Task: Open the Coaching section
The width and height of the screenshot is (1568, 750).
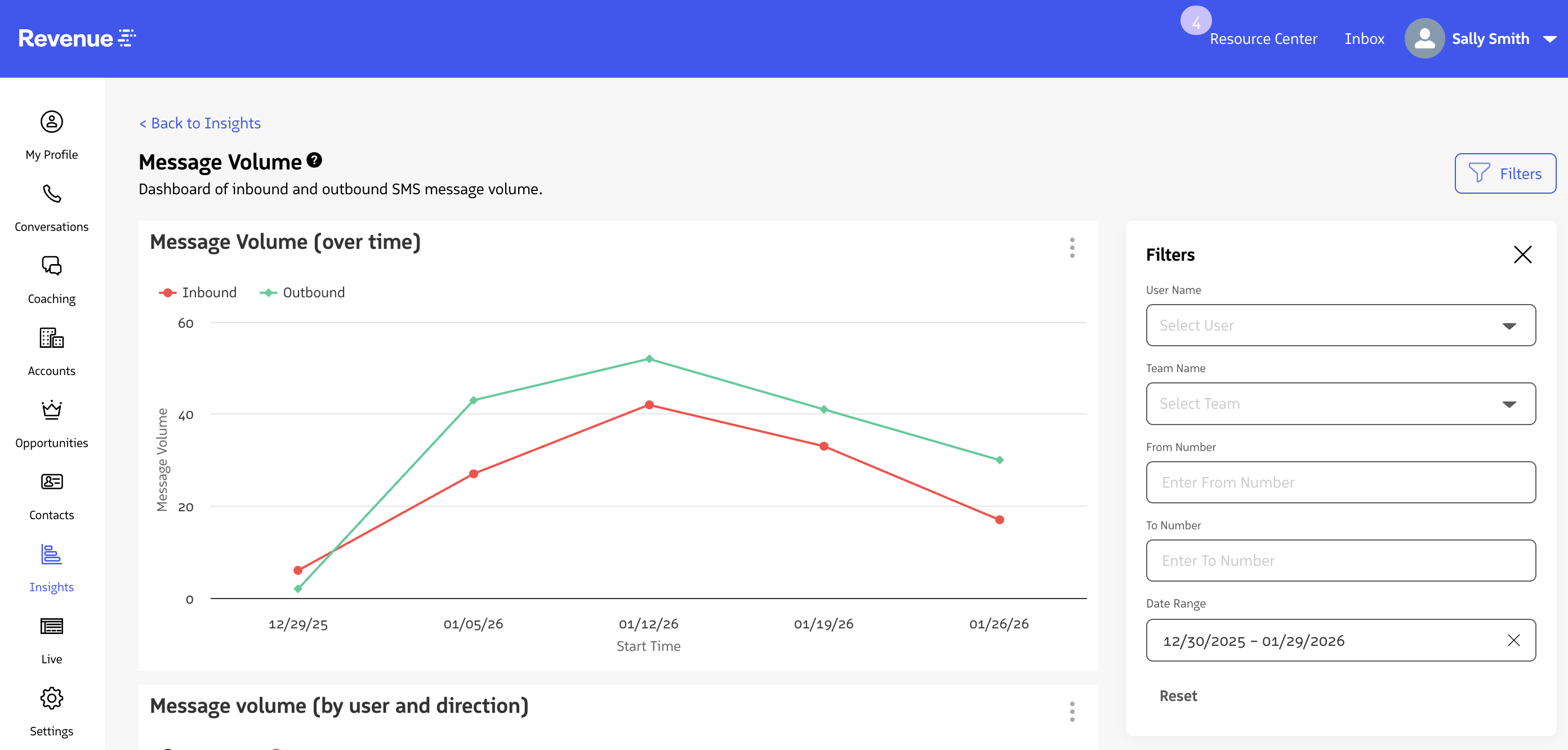Action: click(x=51, y=279)
